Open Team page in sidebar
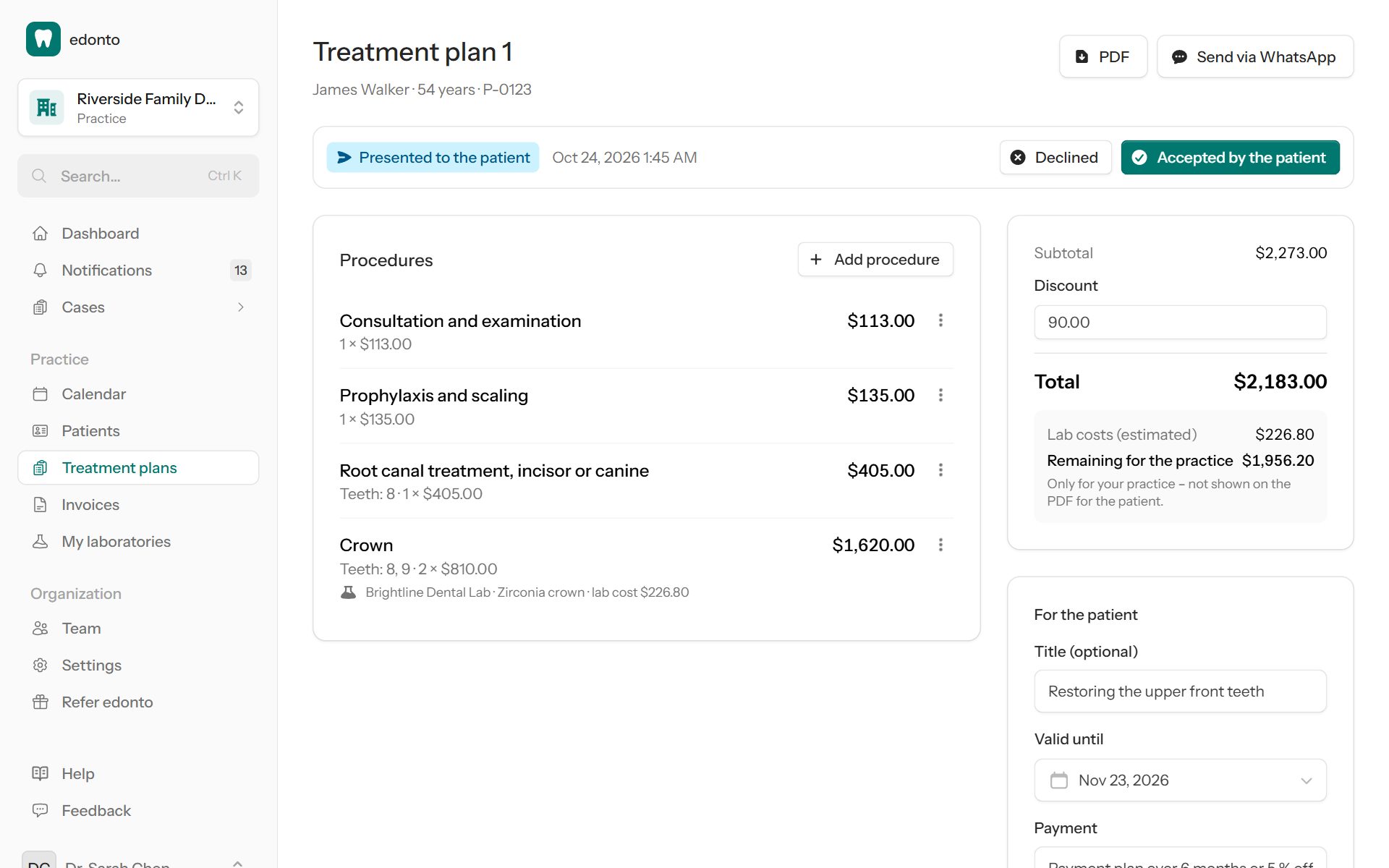 click(x=138, y=628)
